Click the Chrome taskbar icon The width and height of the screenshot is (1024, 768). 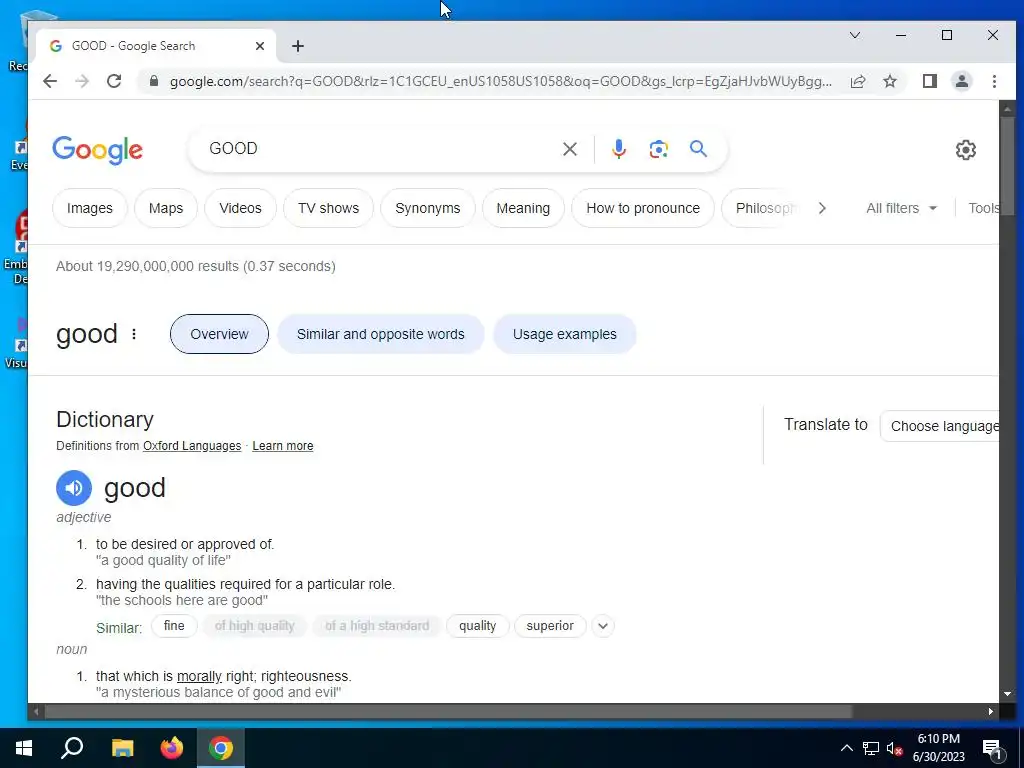[x=221, y=748]
